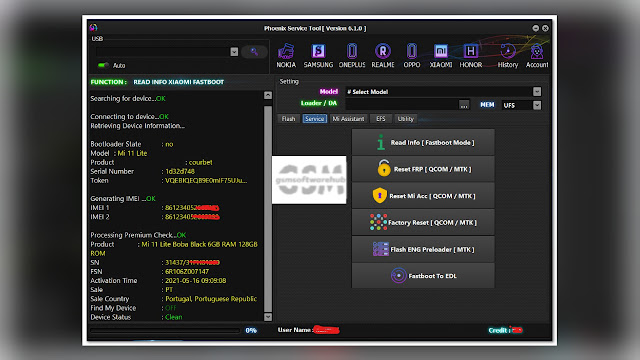Start Factory Reset QCOM / MTK
The image size is (640, 360).
[x=423, y=222]
